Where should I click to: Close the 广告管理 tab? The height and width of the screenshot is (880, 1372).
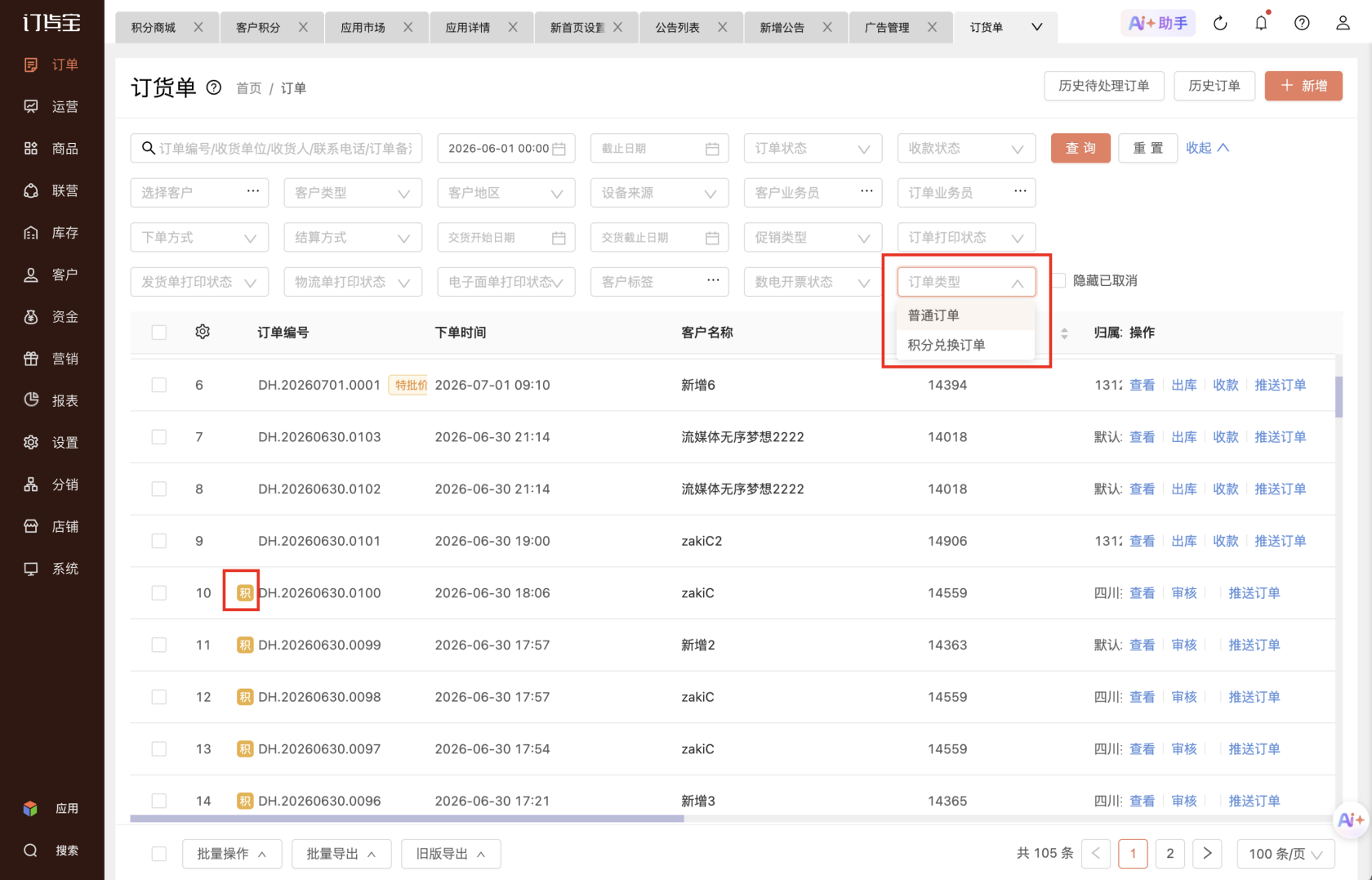932,27
